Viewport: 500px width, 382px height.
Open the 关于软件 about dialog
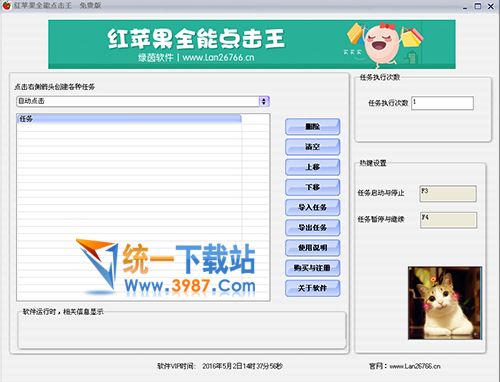(x=313, y=288)
